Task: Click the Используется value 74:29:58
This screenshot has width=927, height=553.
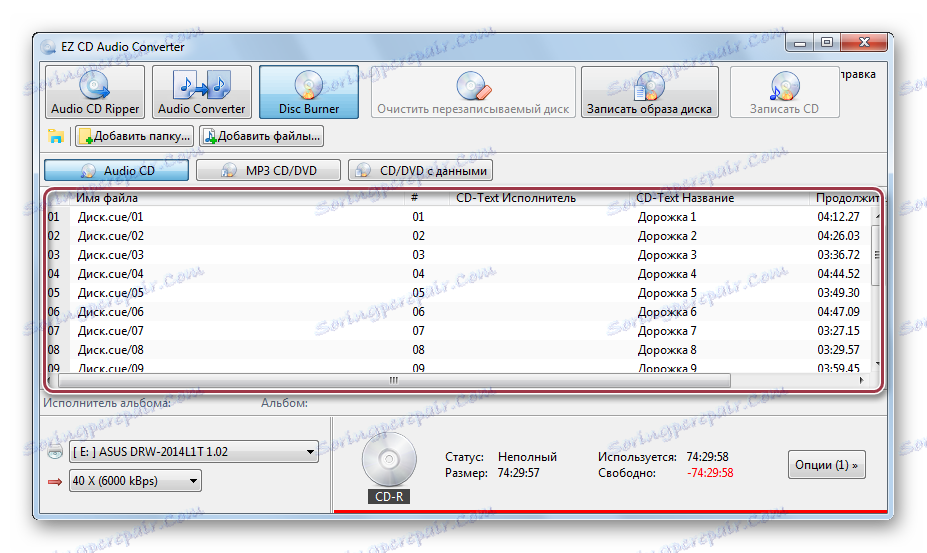Action: click(x=708, y=457)
